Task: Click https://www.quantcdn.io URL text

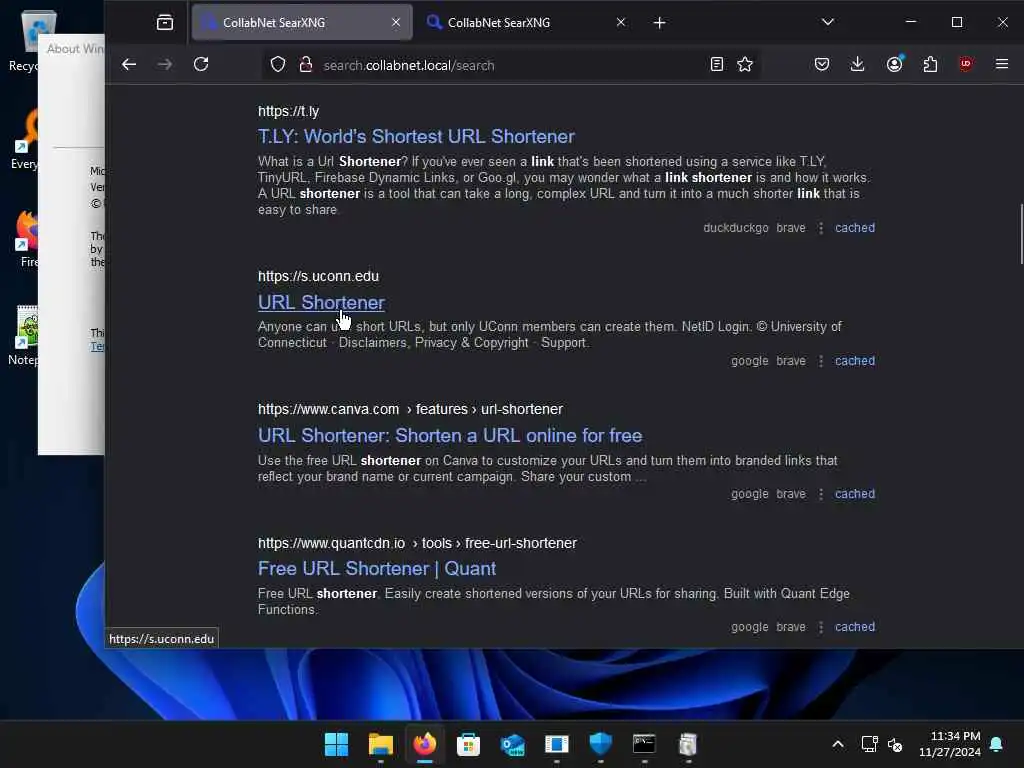Action: [x=331, y=543]
